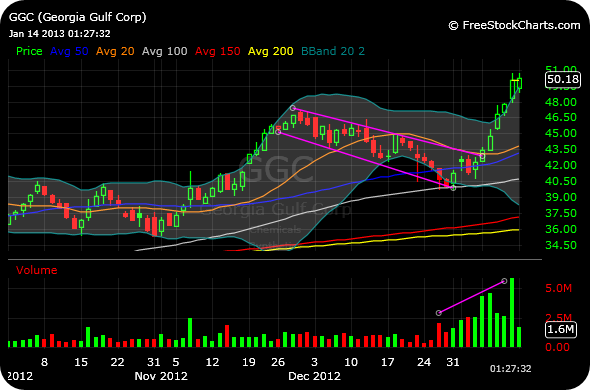Click the GGC (Georgia Gulf Corp) title

(78, 17)
